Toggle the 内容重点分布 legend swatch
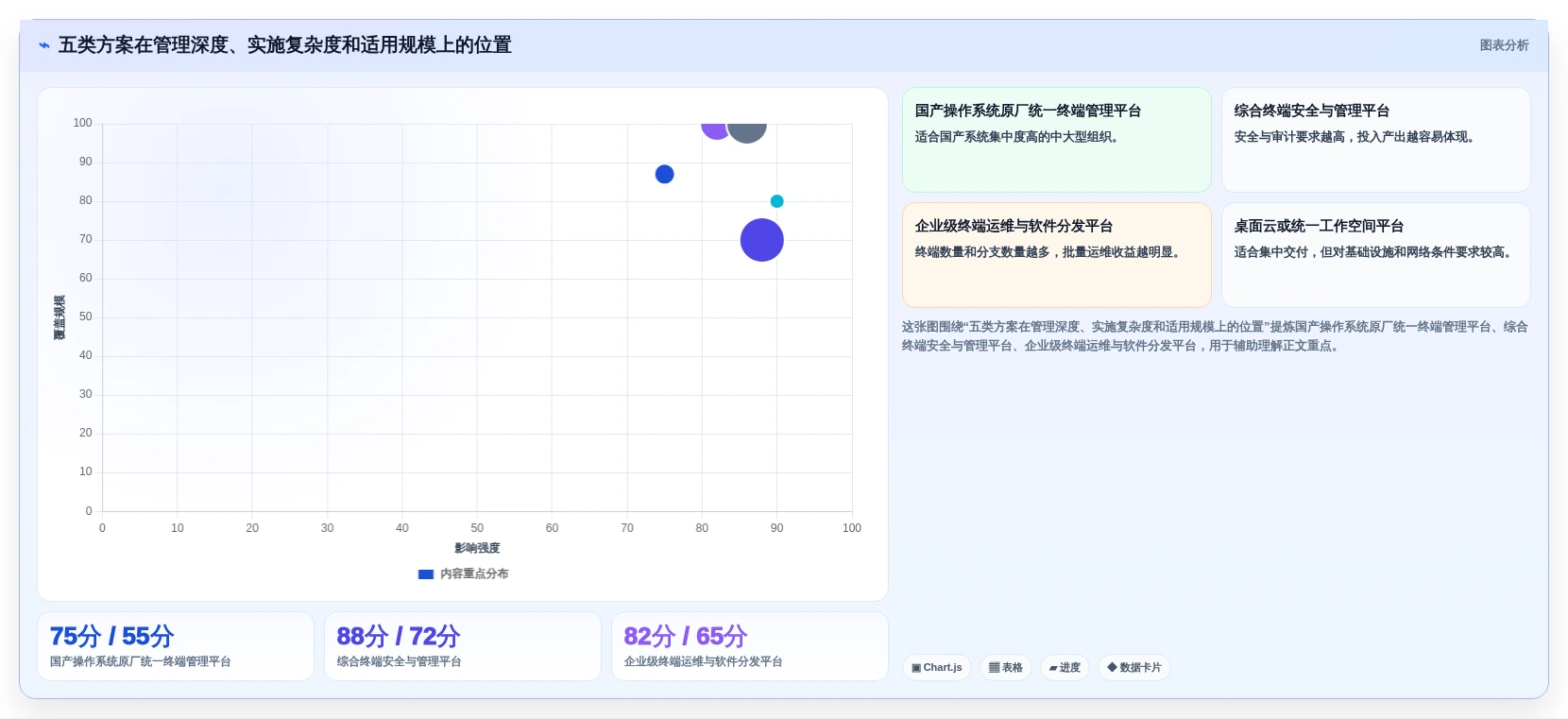 click(x=426, y=573)
